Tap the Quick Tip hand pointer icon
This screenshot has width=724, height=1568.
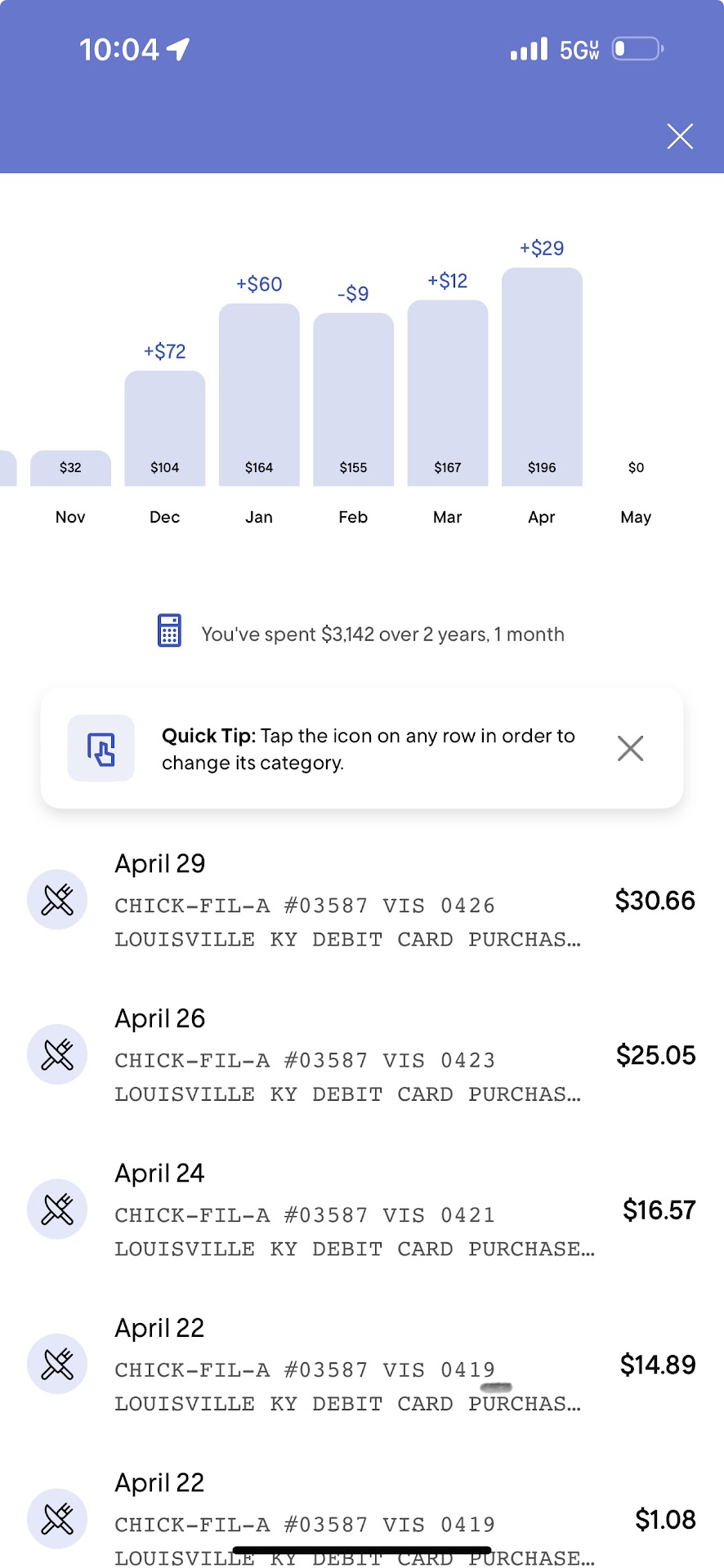[x=101, y=748]
